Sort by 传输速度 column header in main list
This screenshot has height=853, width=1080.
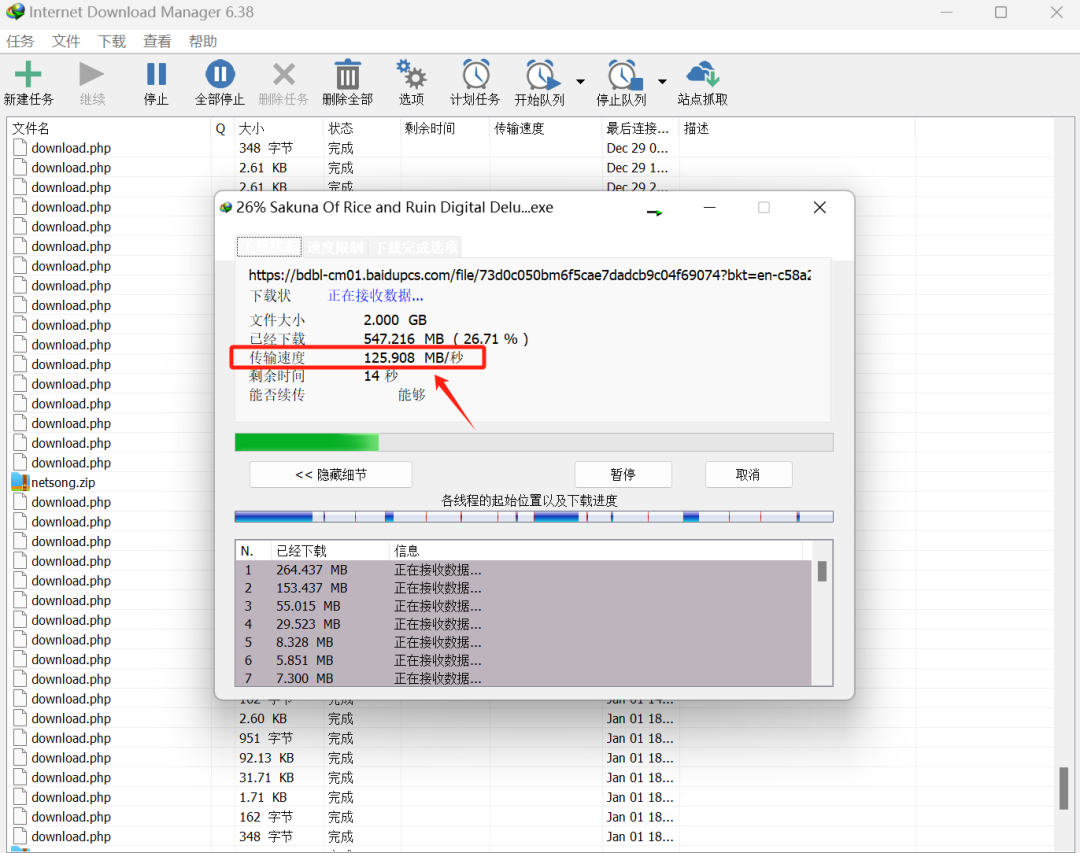(x=545, y=128)
